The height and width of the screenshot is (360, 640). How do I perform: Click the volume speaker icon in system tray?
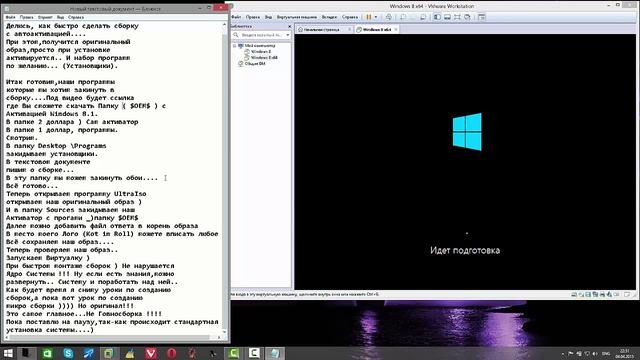595,353
